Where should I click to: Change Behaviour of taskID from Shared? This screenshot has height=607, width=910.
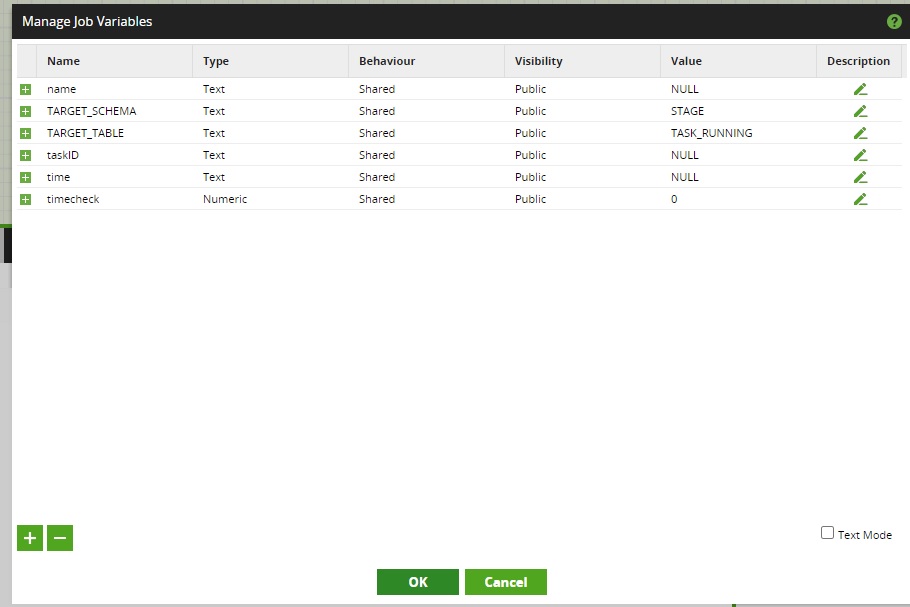coord(377,155)
